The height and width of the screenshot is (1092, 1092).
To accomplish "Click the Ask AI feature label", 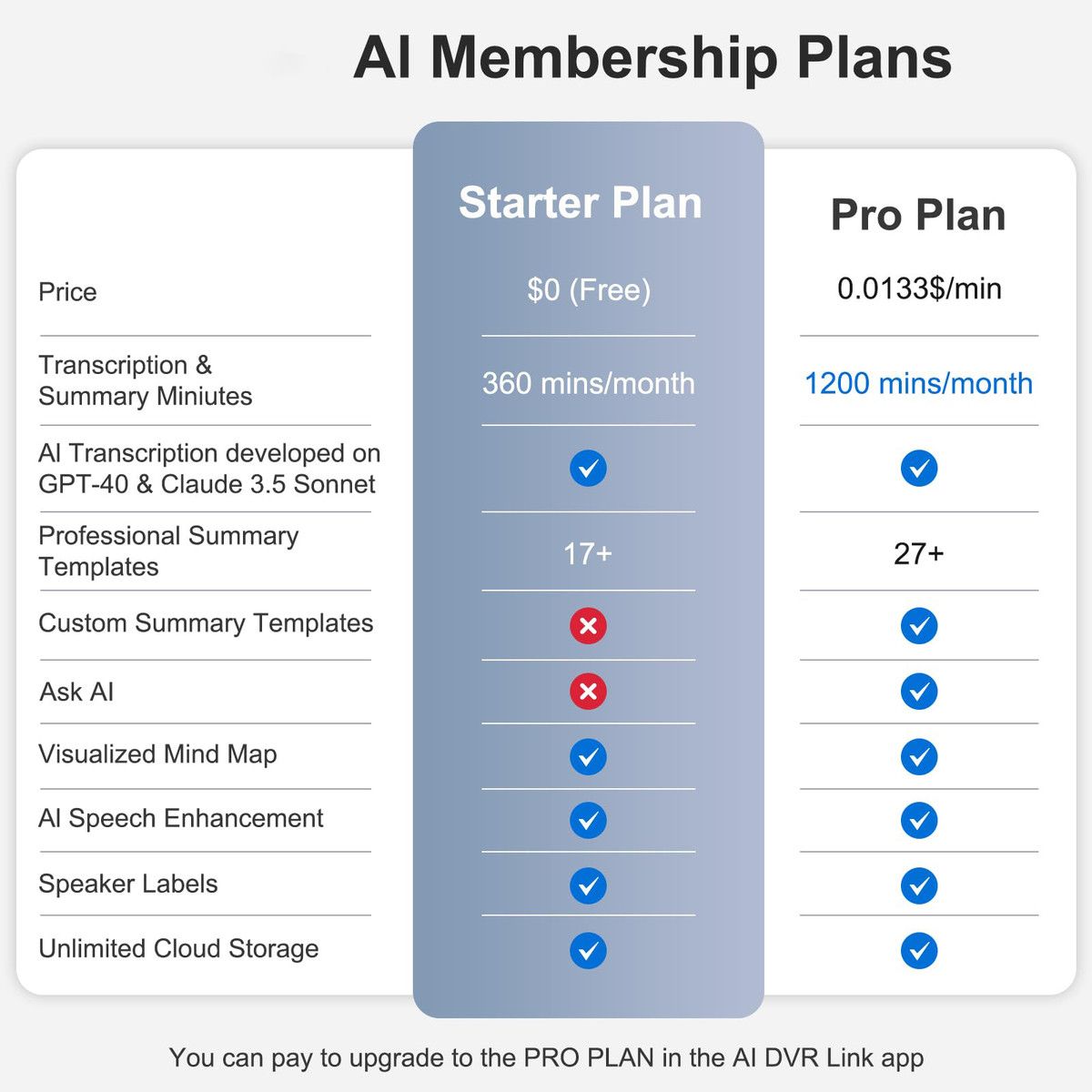I will (76, 692).
